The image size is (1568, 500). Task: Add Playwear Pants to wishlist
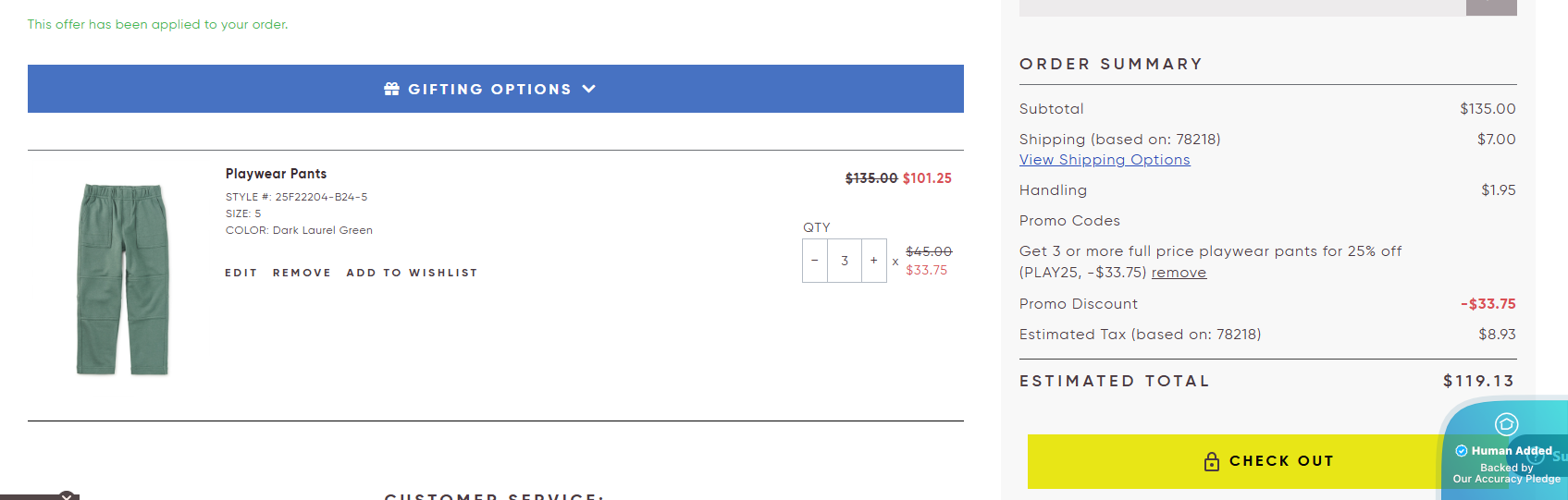tap(412, 273)
